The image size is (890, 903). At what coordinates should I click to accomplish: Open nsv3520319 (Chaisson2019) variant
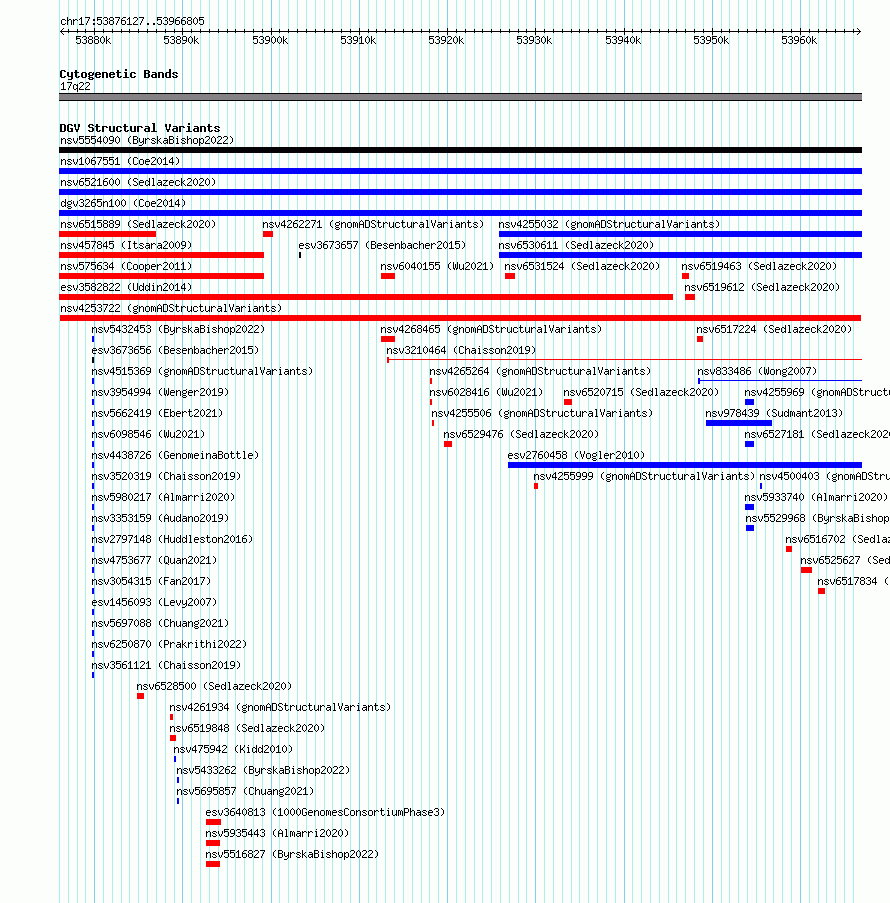166,476
